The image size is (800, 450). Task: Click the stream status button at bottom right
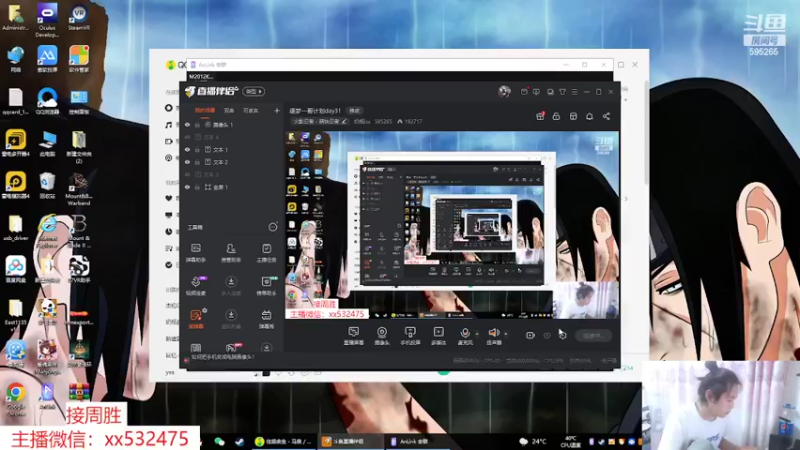pos(593,335)
